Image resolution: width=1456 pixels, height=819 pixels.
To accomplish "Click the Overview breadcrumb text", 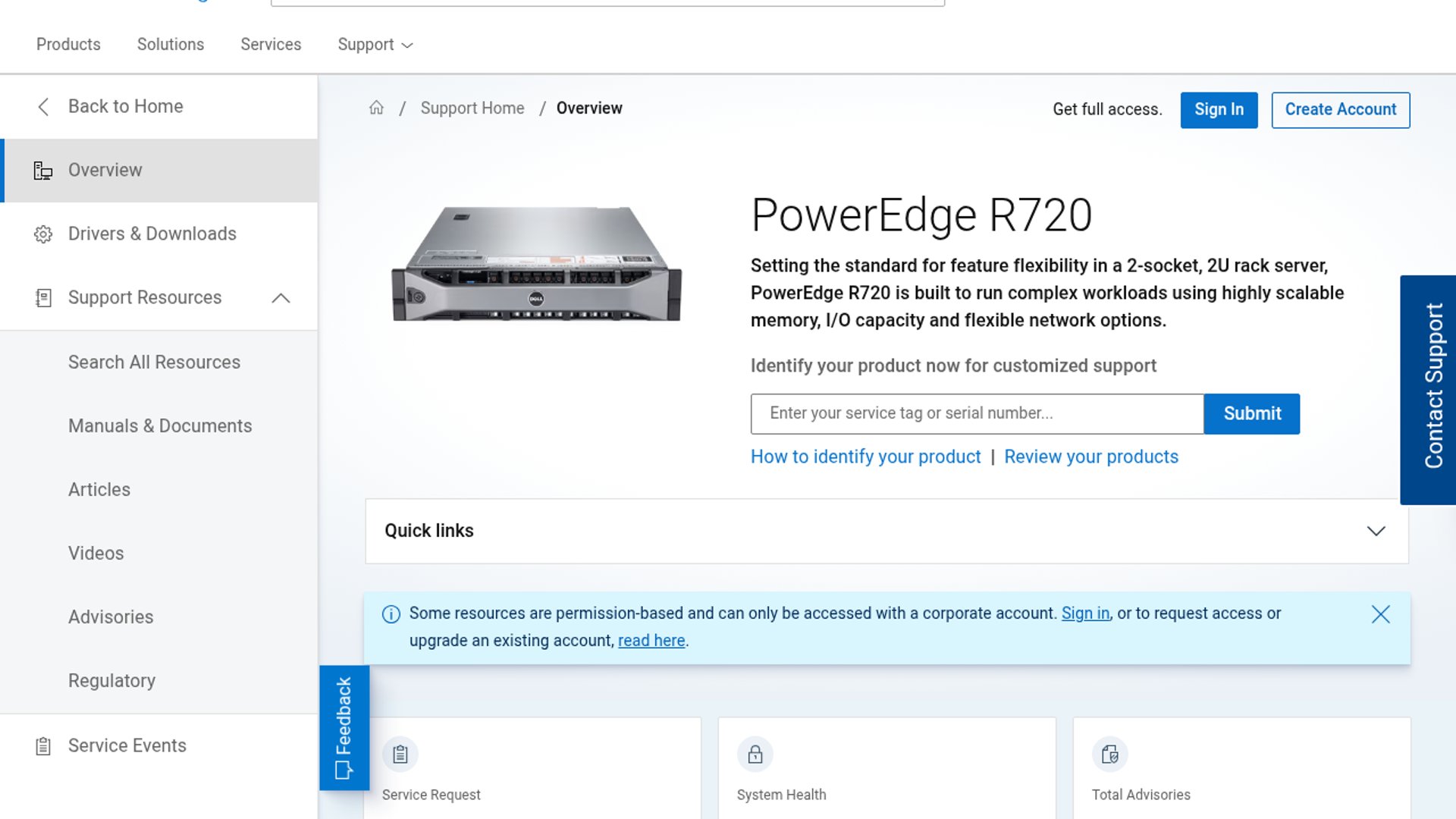I will (x=589, y=108).
